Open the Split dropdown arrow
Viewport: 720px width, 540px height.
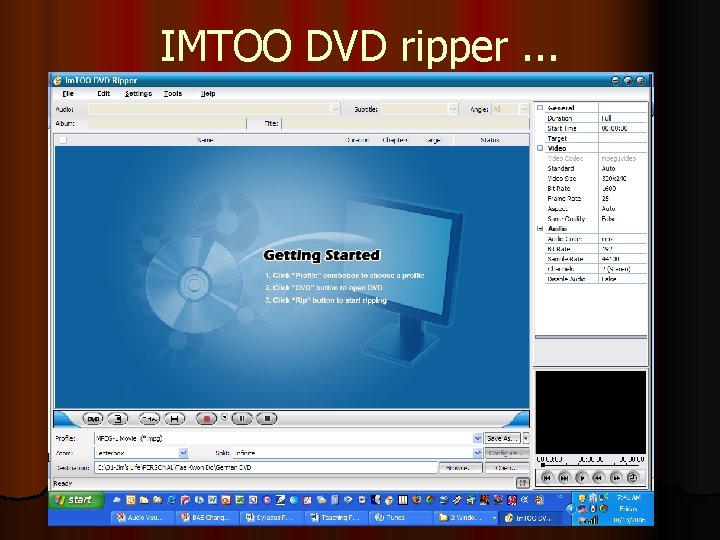[478, 453]
